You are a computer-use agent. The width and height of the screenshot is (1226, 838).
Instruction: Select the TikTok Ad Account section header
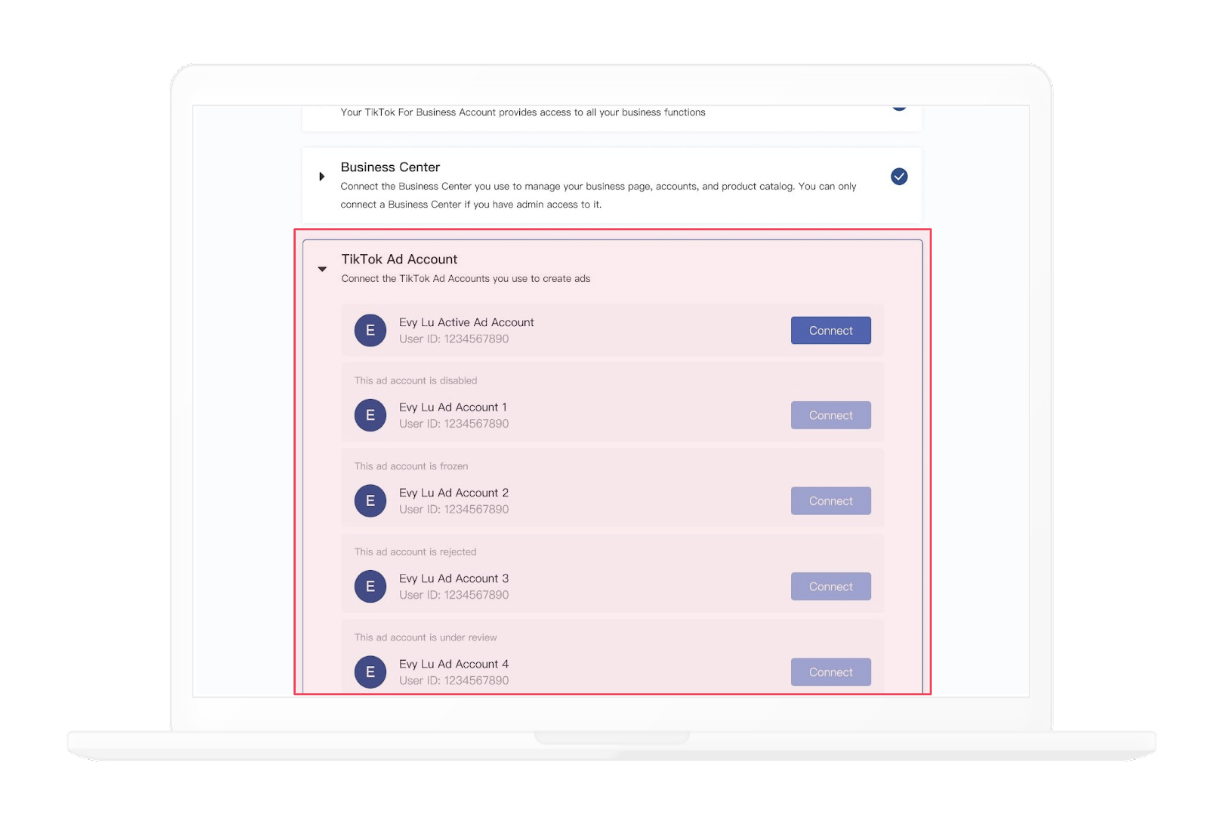click(x=399, y=258)
